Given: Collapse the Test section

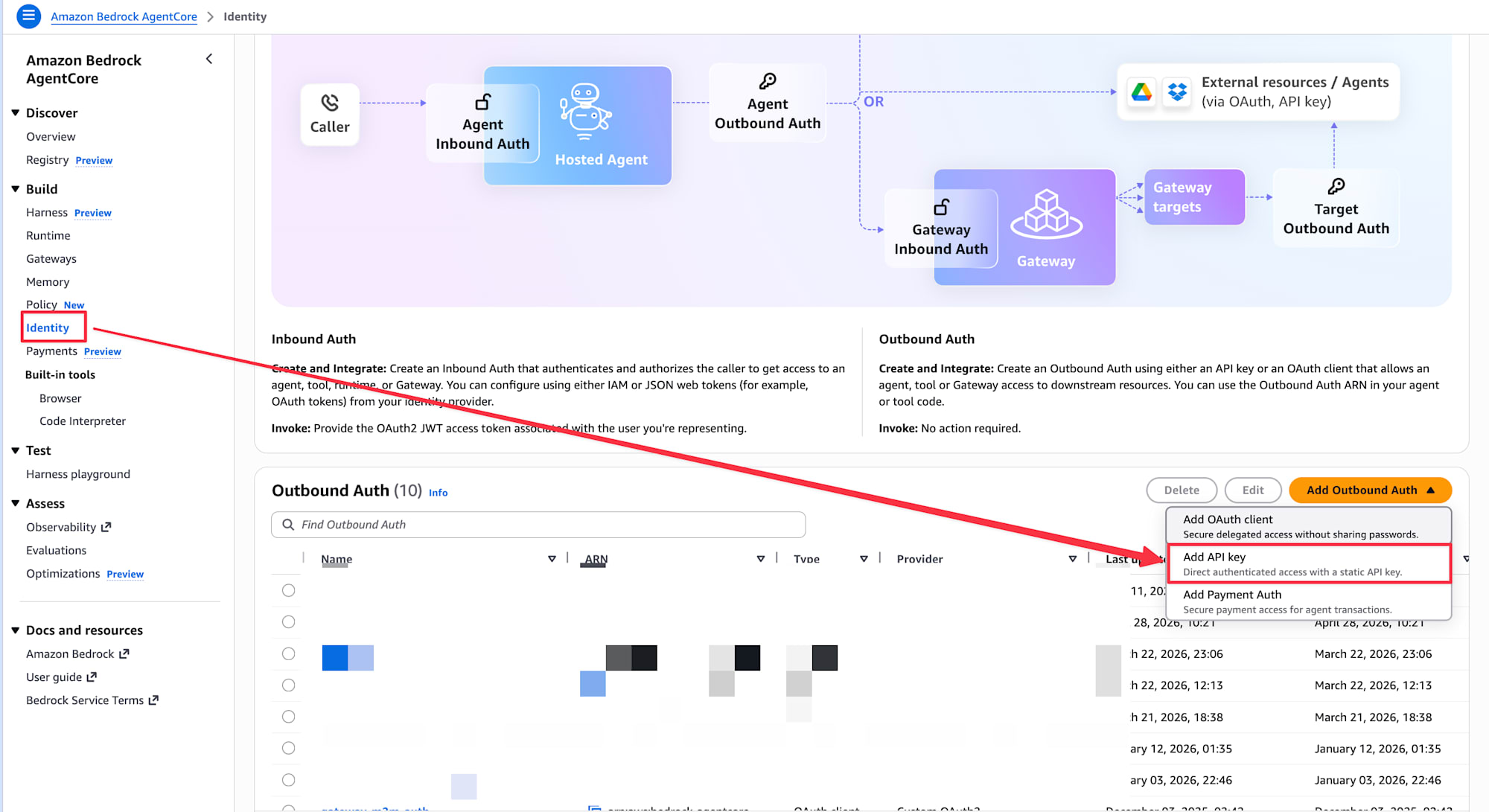Looking at the screenshot, I should [16, 450].
